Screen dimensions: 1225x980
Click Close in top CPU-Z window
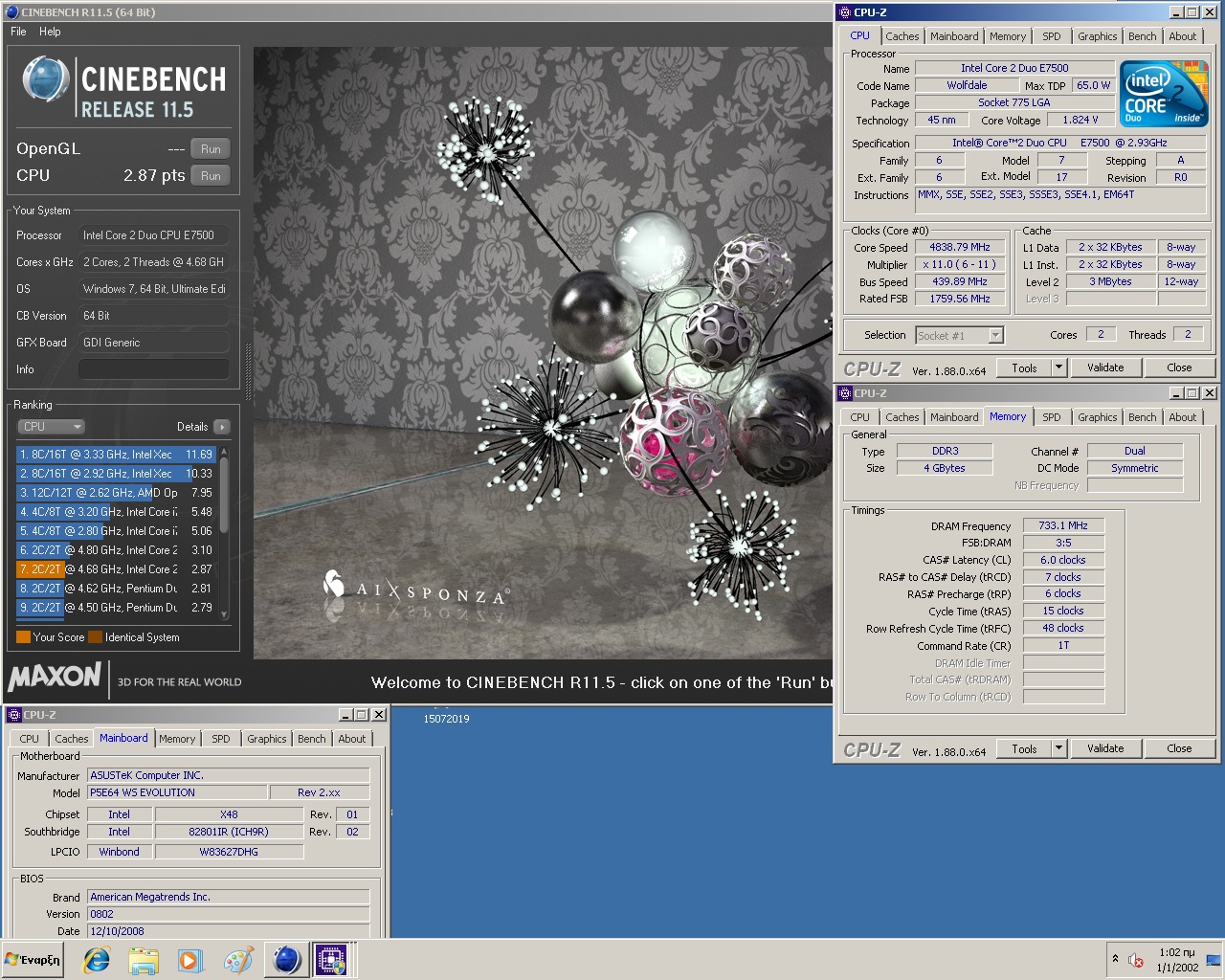coord(1179,367)
